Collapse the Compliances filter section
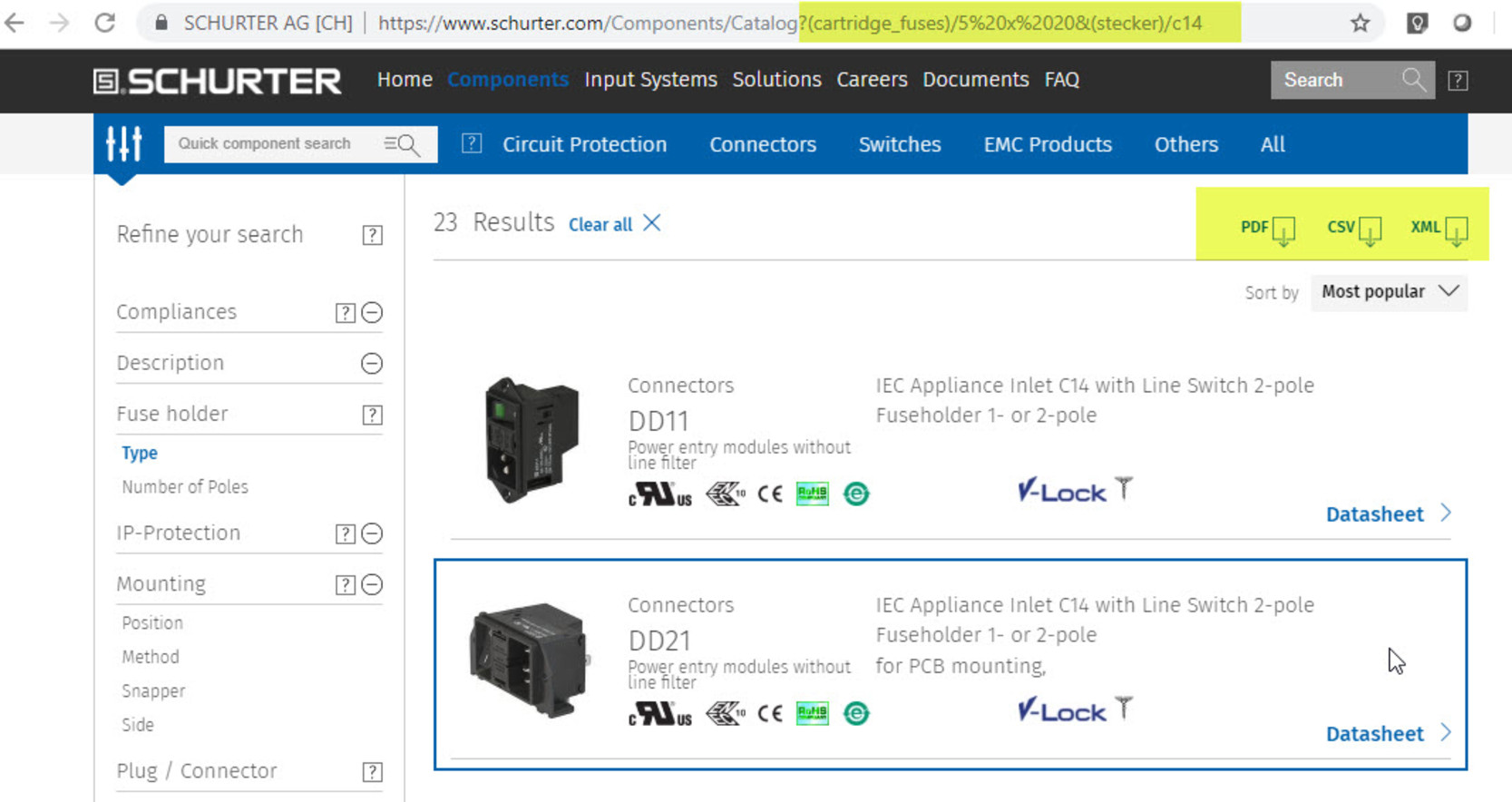Viewport: 1512px width, 802px height. point(372,313)
